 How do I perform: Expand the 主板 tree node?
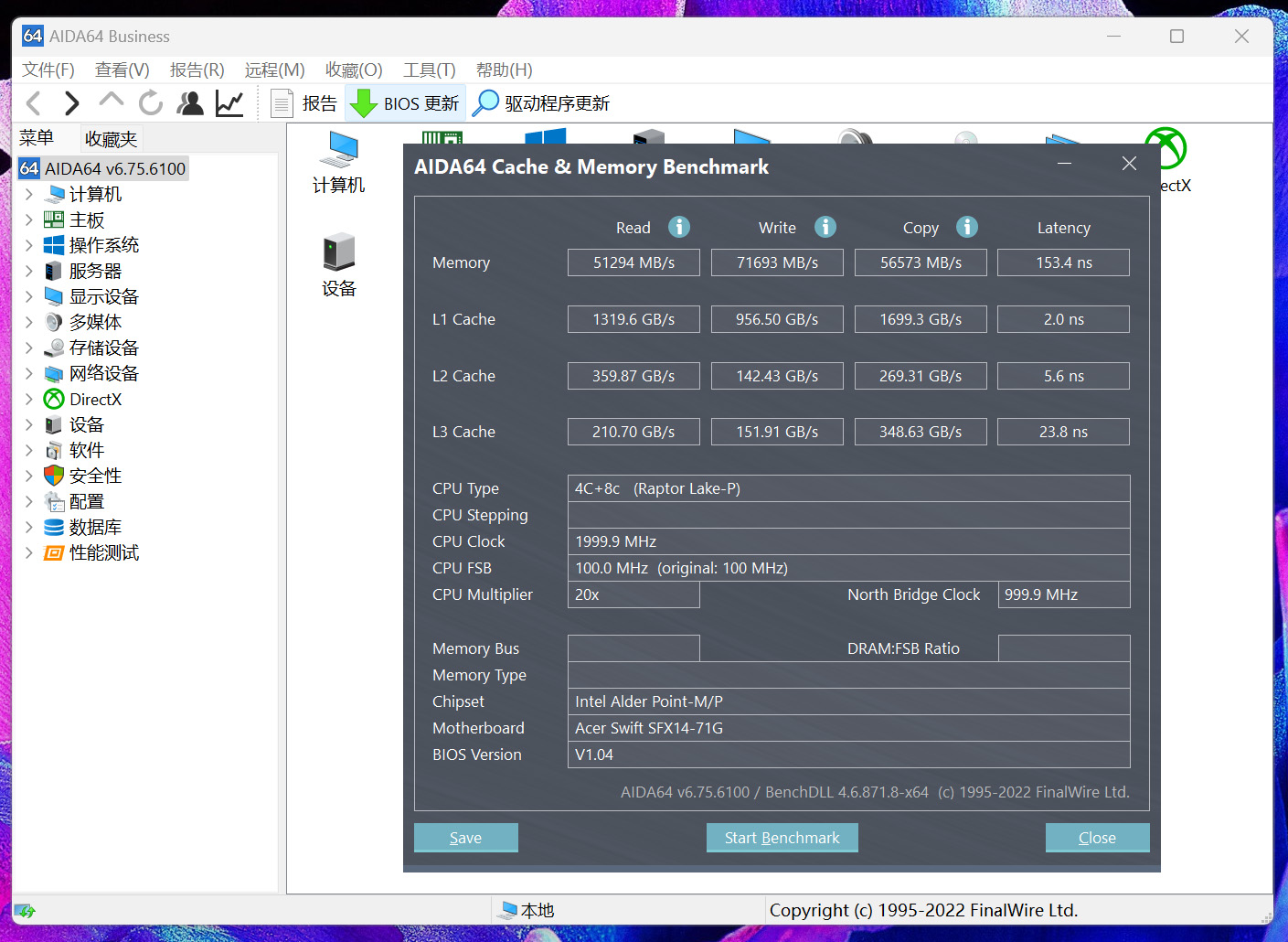pyautogui.click(x=28, y=219)
